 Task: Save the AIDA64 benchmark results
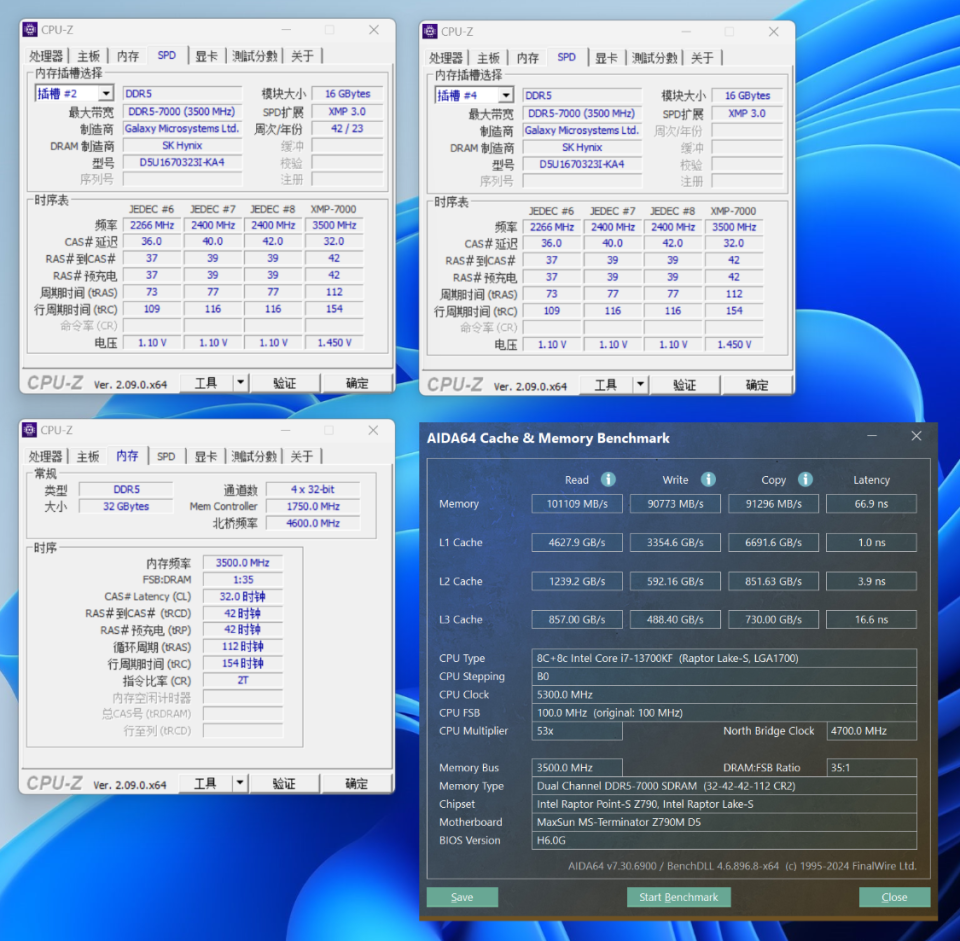(x=462, y=897)
